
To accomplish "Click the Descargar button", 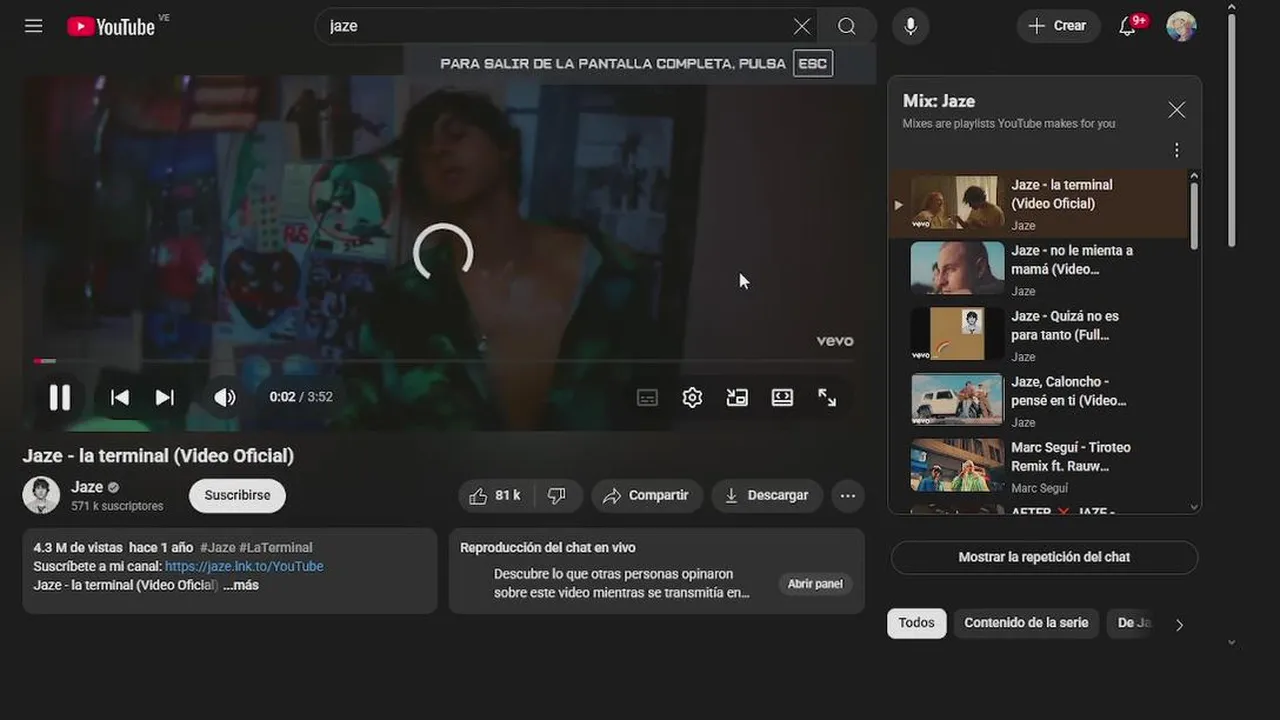I will pos(767,495).
